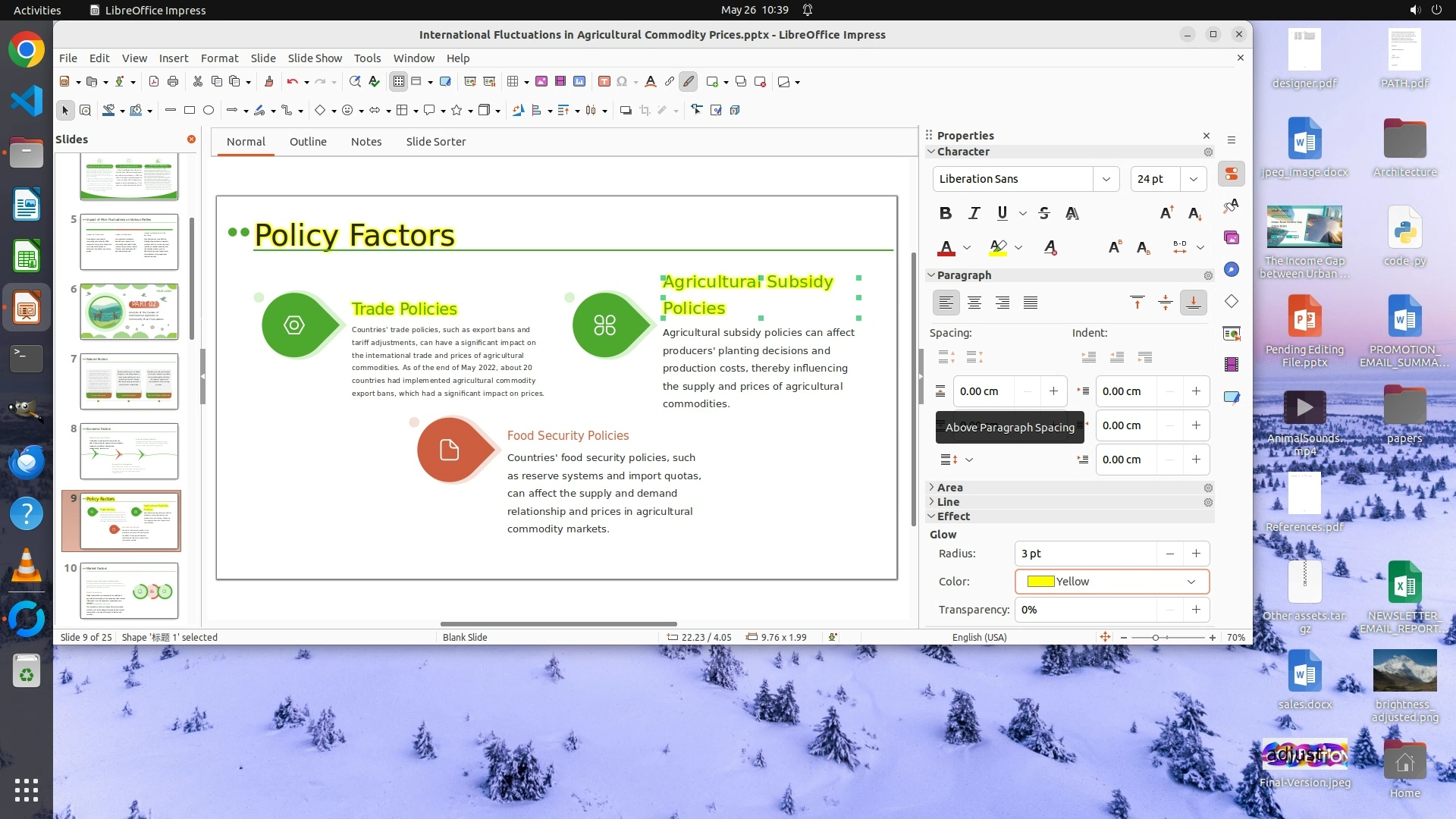
Task: Select the Rectangle shape tool
Action: pyautogui.click(x=190, y=110)
